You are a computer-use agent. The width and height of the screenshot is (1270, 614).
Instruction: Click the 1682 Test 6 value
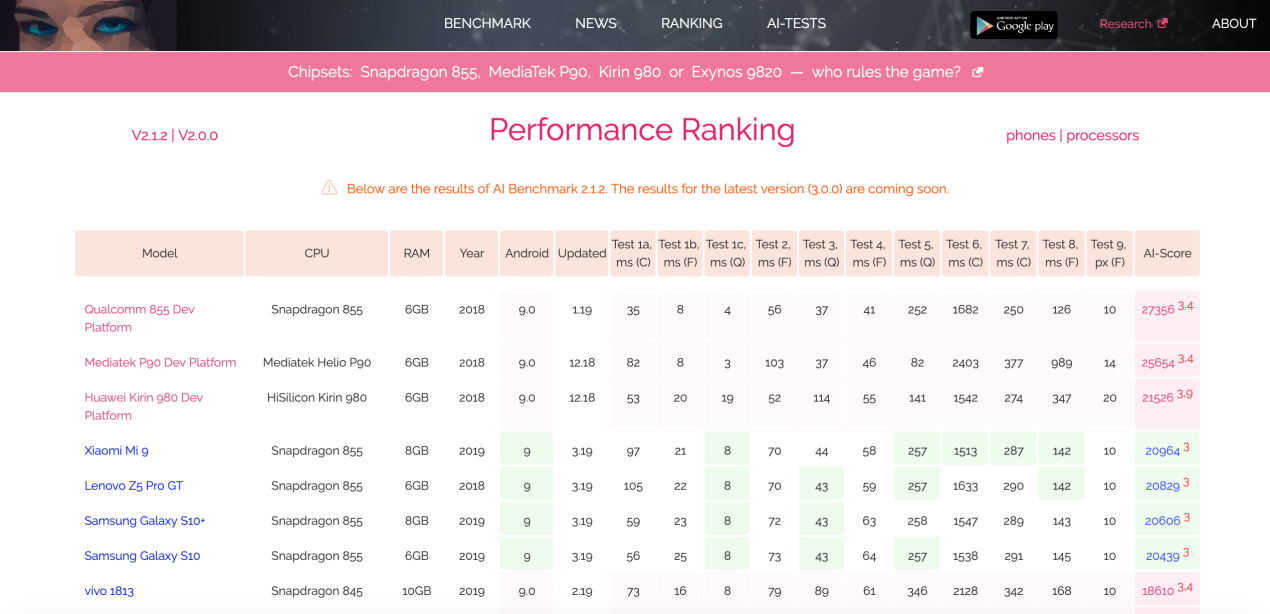(x=965, y=310)
